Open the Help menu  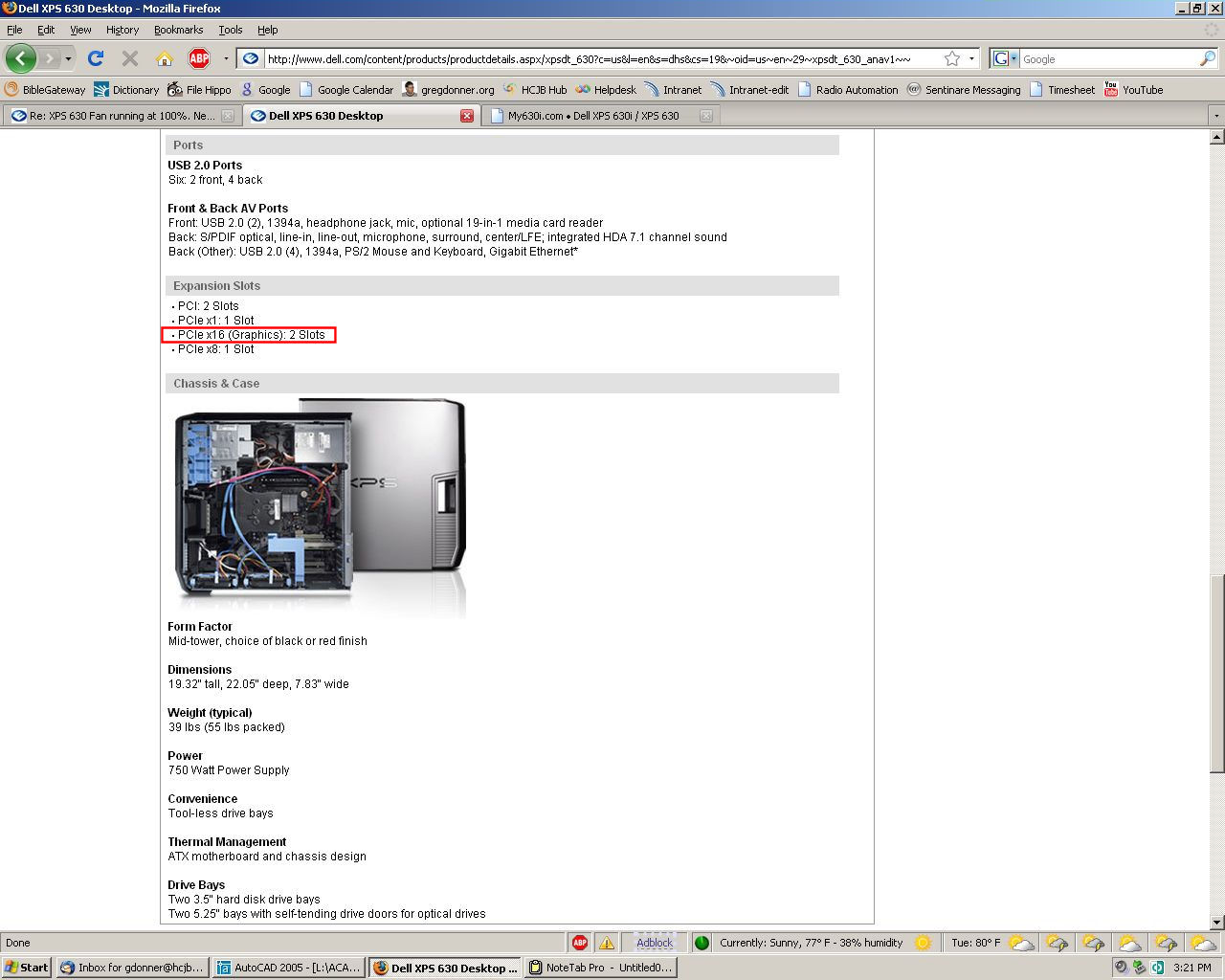point(268,30)
